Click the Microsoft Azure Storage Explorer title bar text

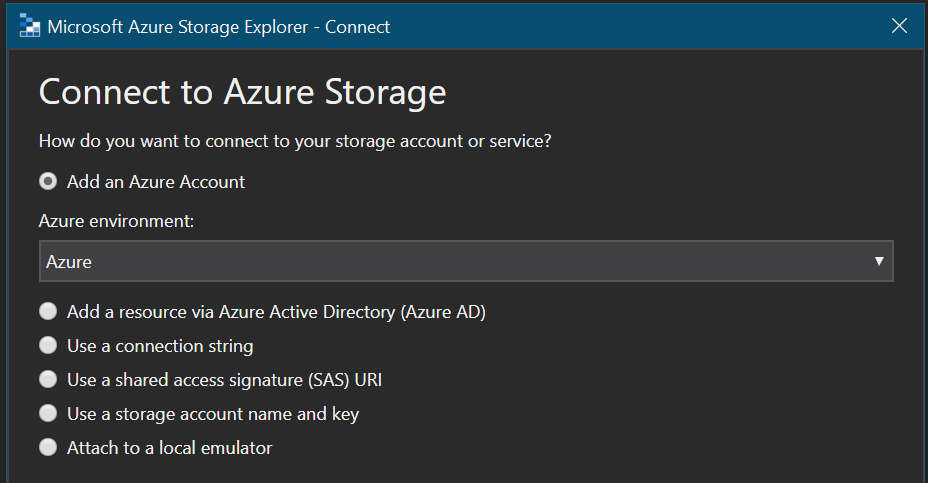pyautogui.click(x=219, y=27)
